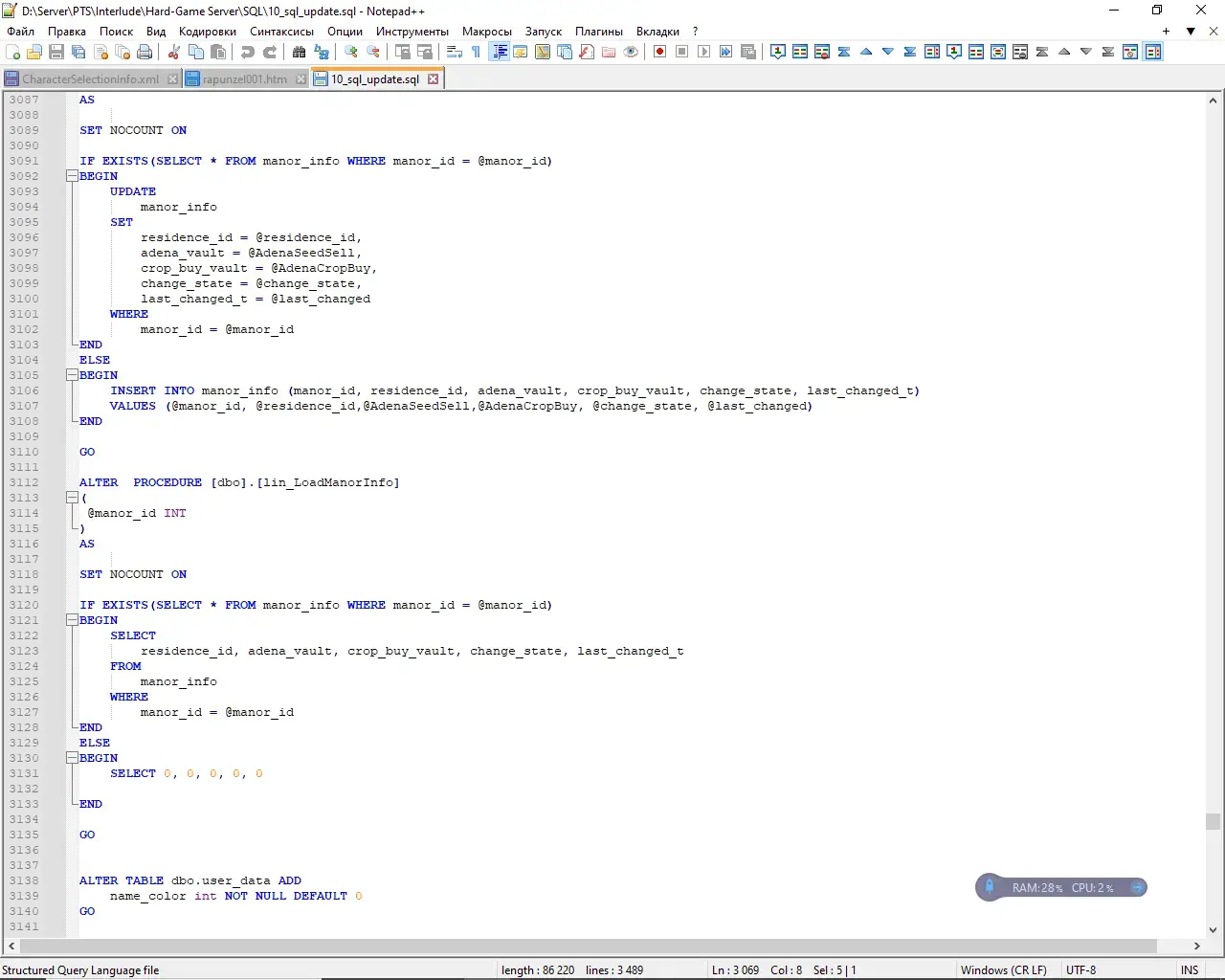Click the vertical scrollbar thumb
1225x980 pixels.
(1213, 821)
